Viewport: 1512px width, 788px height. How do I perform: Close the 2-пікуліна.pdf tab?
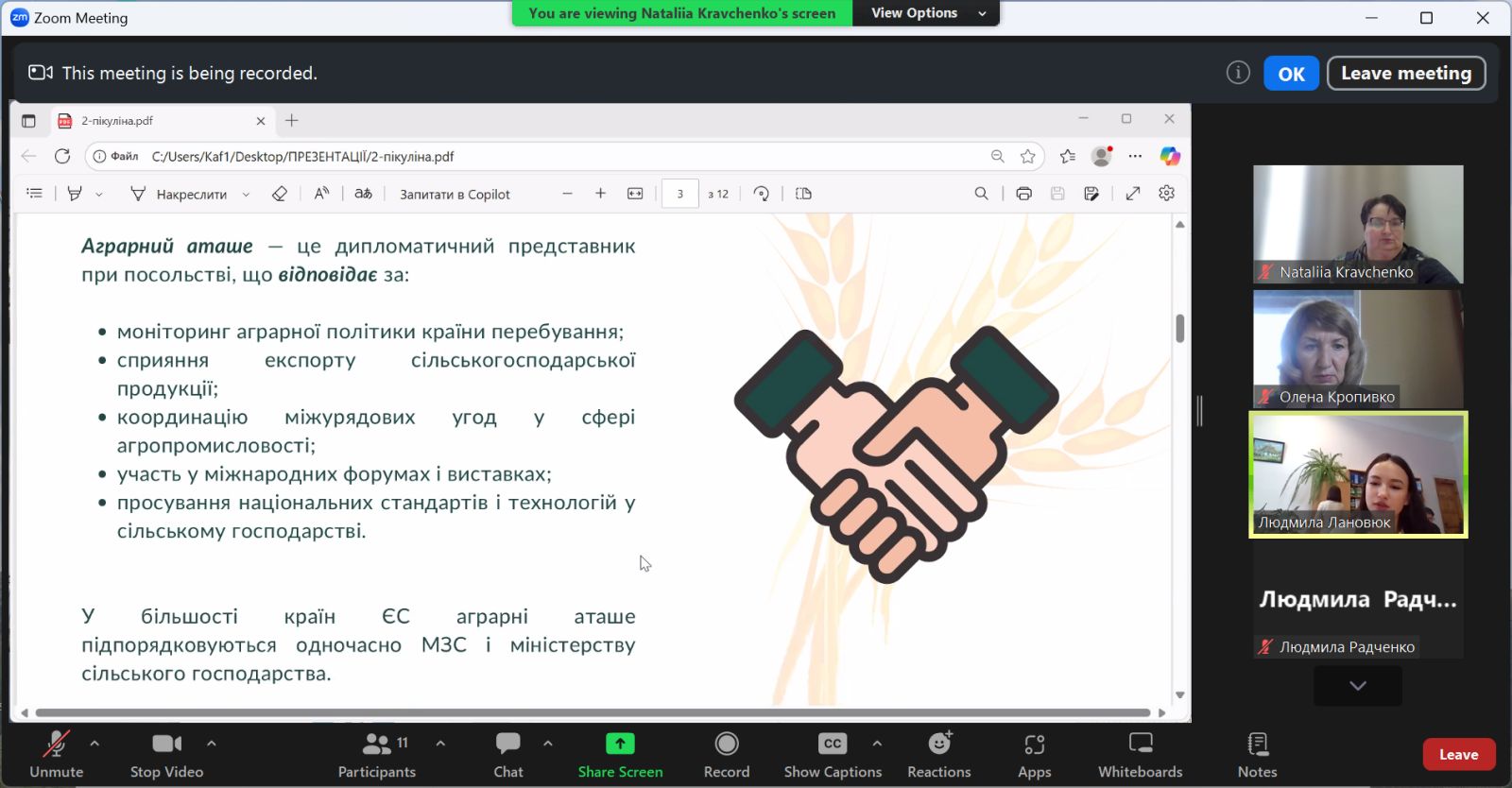[x=261, y=121]
